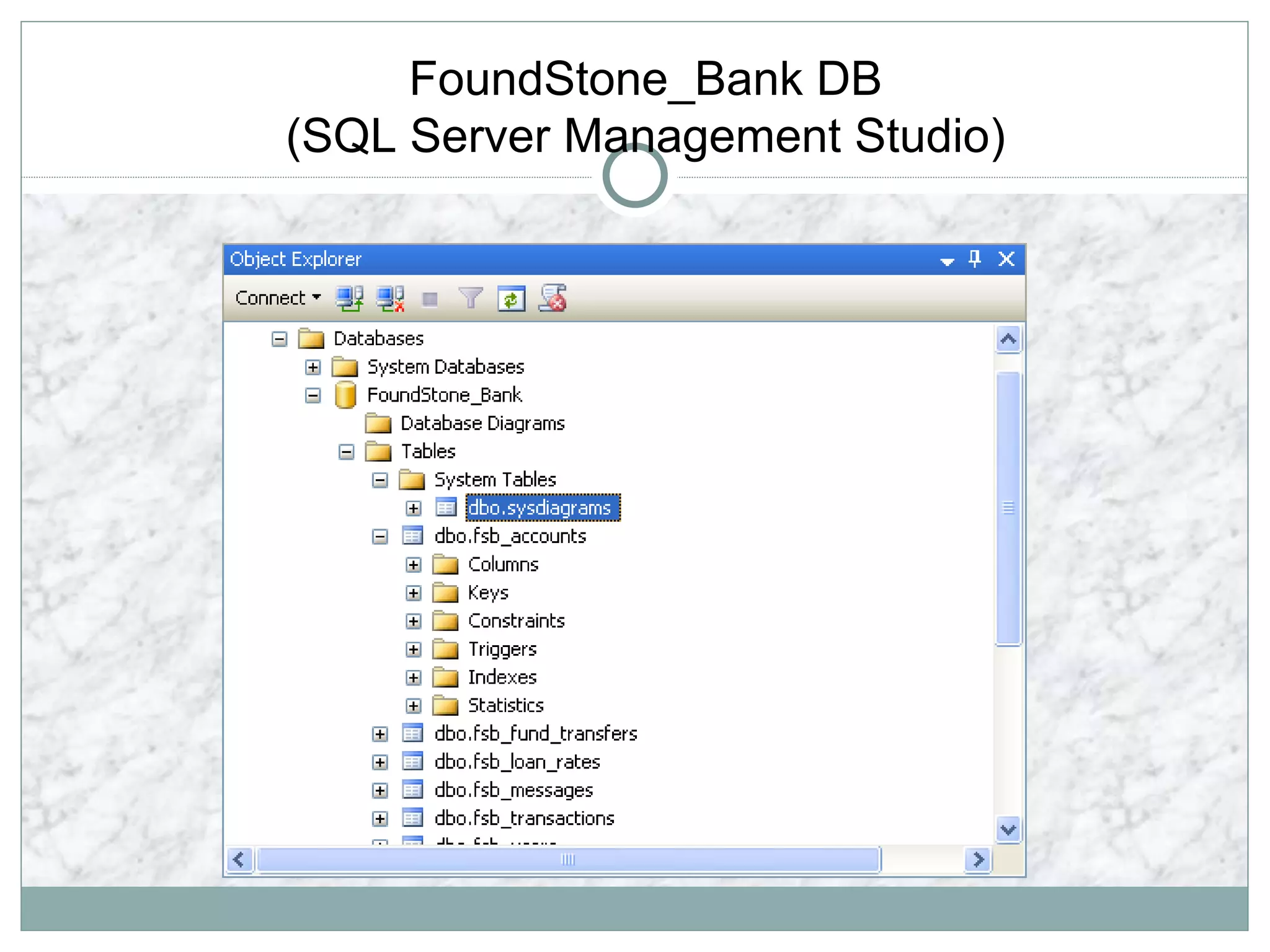Expand the Columns folder

[414, 565]
